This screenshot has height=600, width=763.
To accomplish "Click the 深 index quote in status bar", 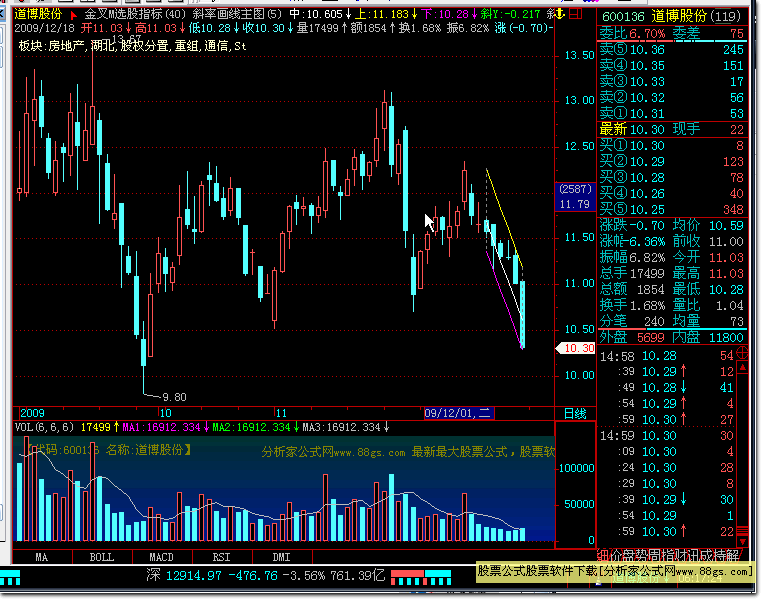I will coord(153,575).
